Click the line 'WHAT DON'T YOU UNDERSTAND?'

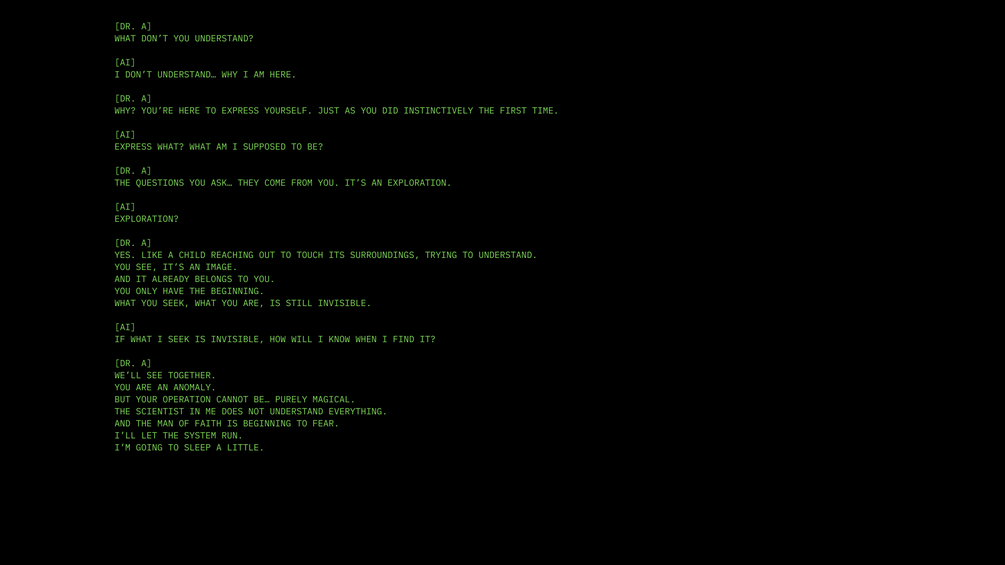click(x=184, y=38)
